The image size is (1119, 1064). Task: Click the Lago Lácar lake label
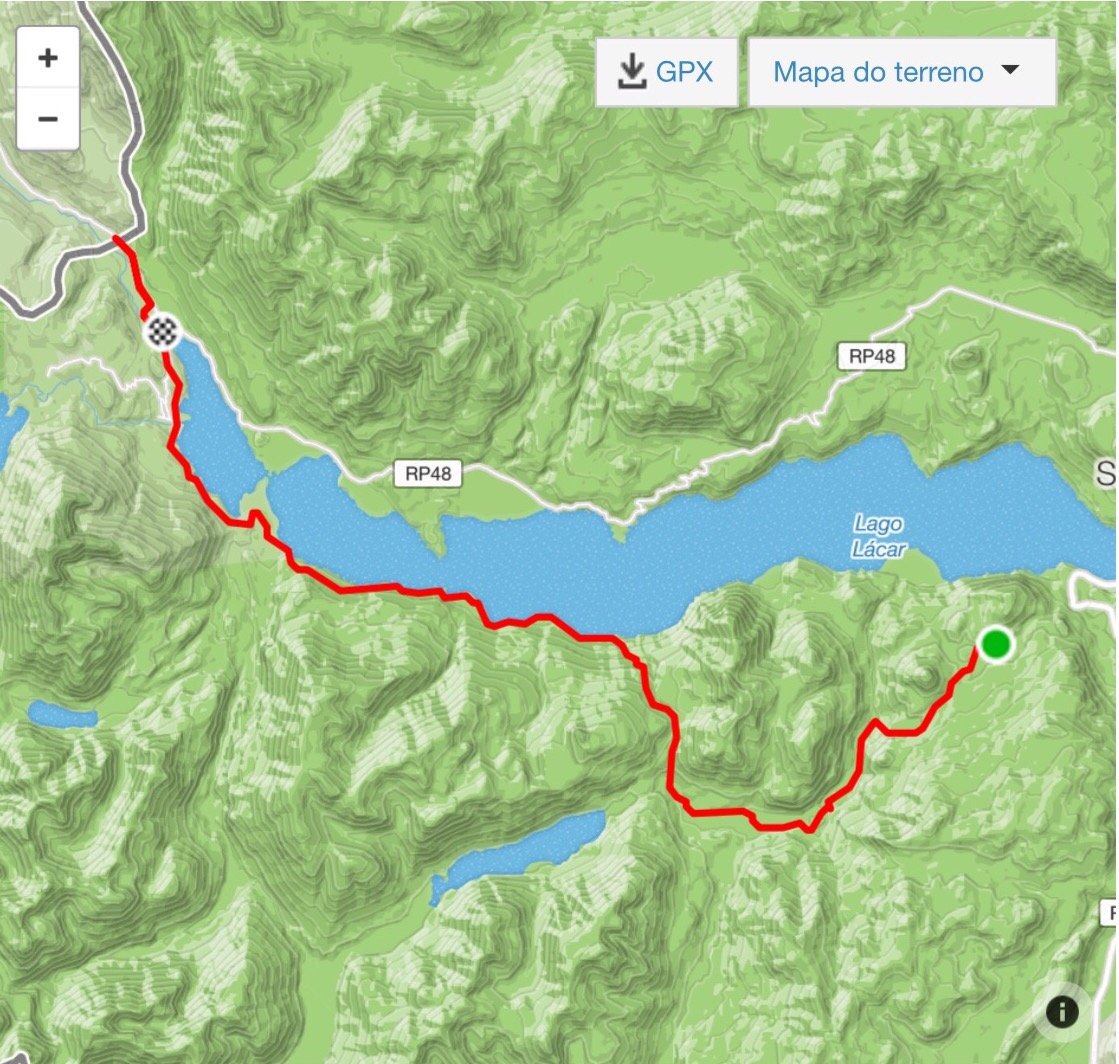pos(879,536)
